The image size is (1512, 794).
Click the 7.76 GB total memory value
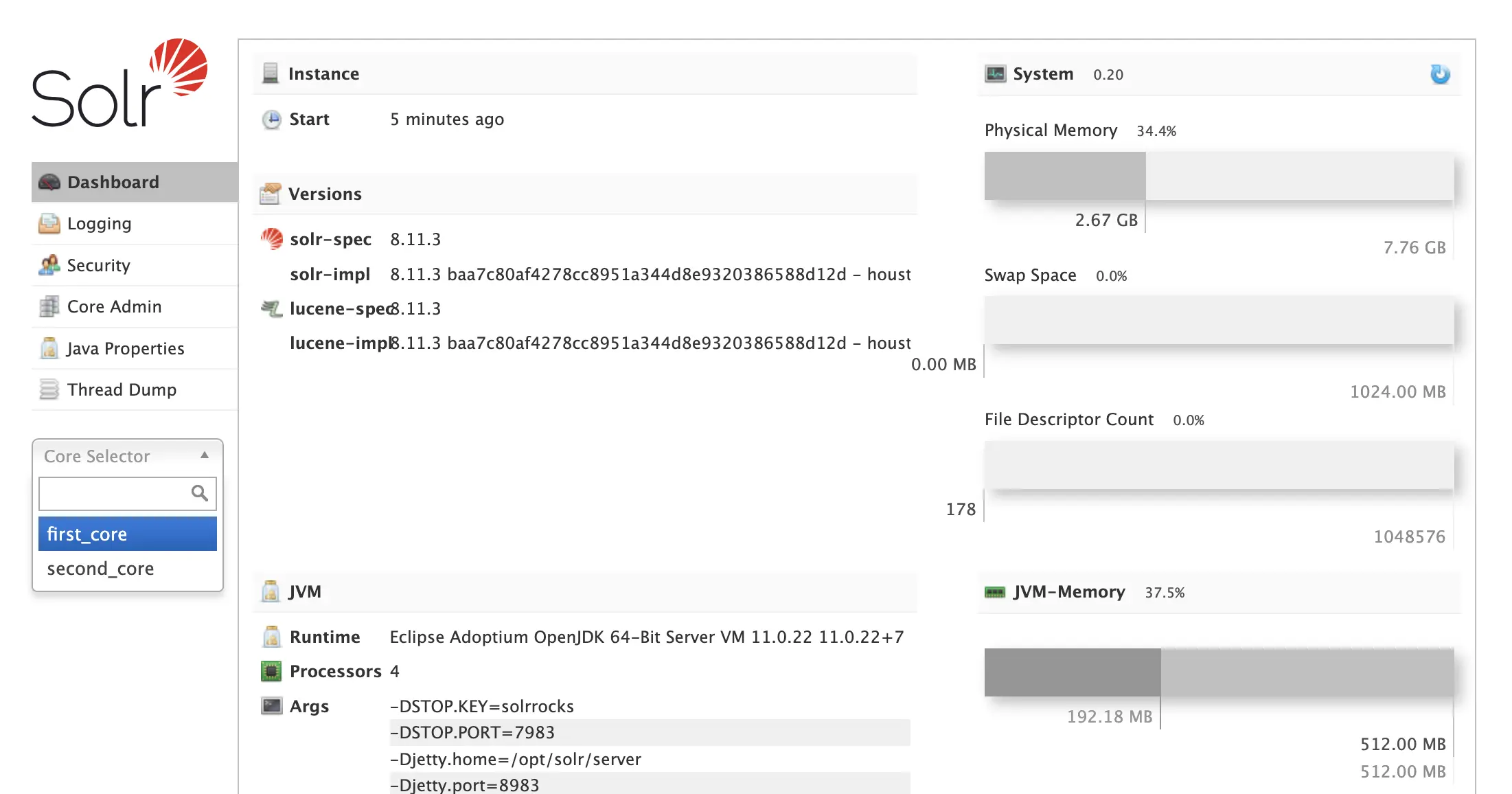click(1414, 247)
